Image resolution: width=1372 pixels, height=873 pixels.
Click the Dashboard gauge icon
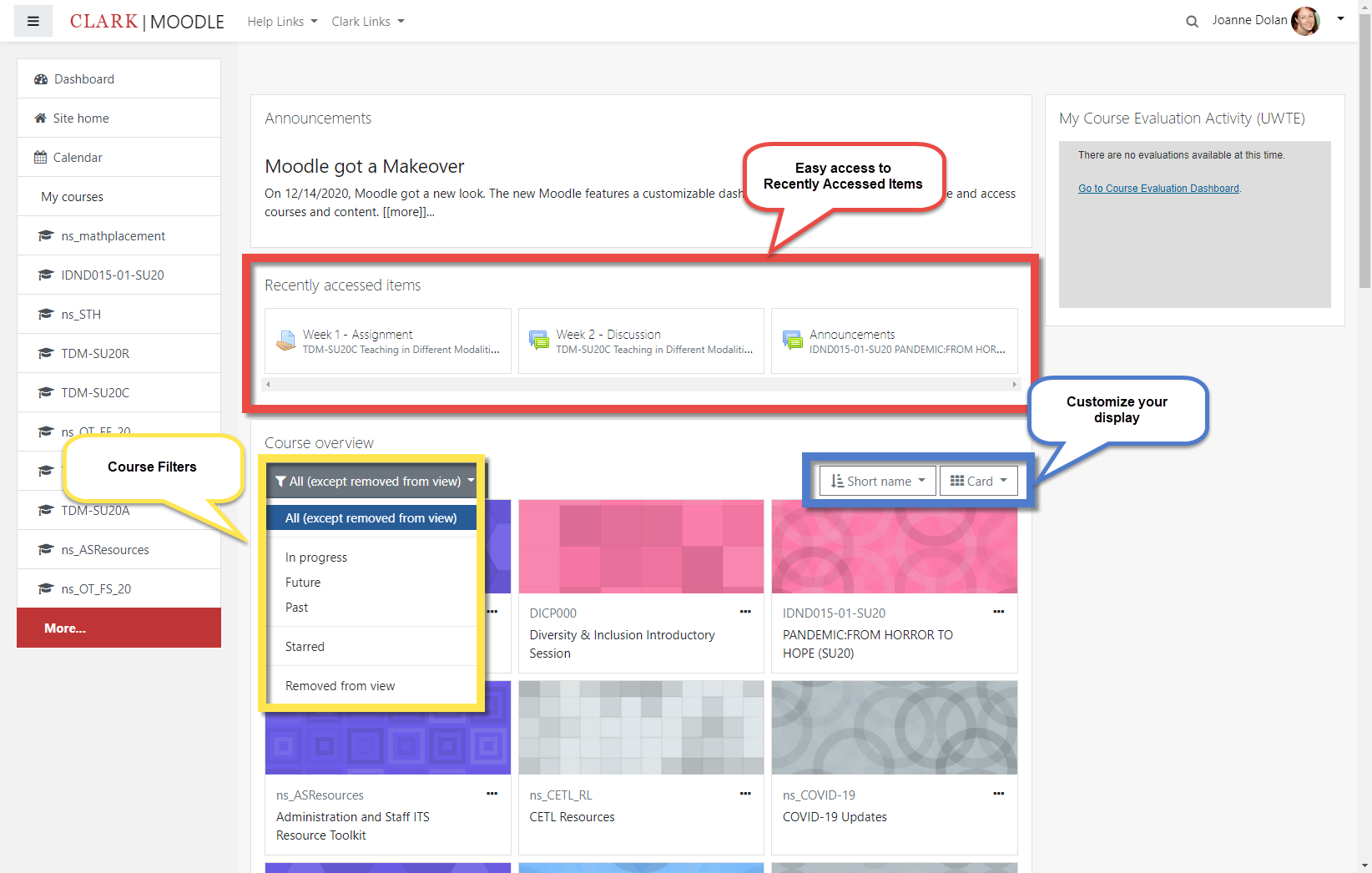tap(41, 79)
